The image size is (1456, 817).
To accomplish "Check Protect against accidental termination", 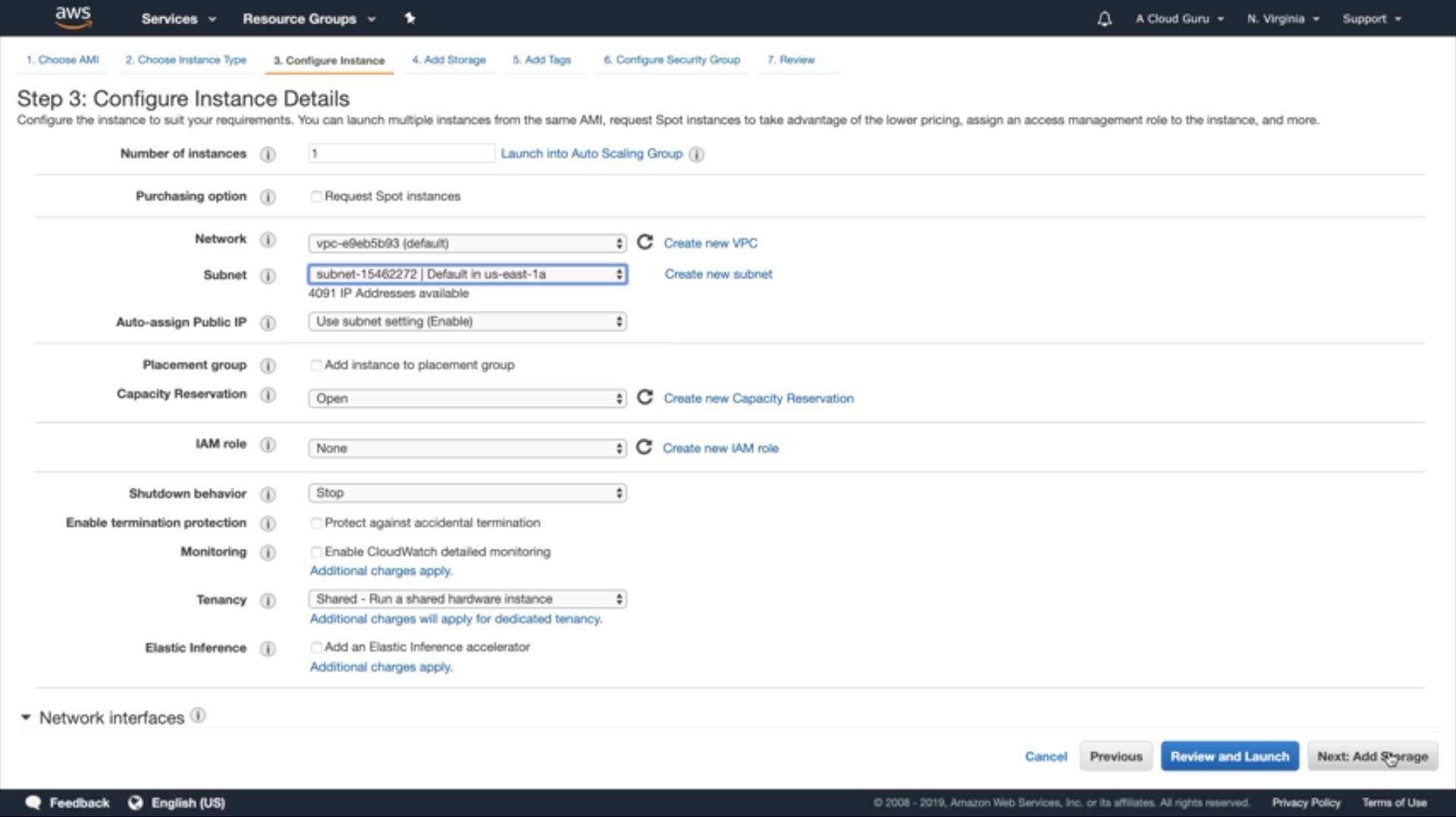I will (316, 523).
